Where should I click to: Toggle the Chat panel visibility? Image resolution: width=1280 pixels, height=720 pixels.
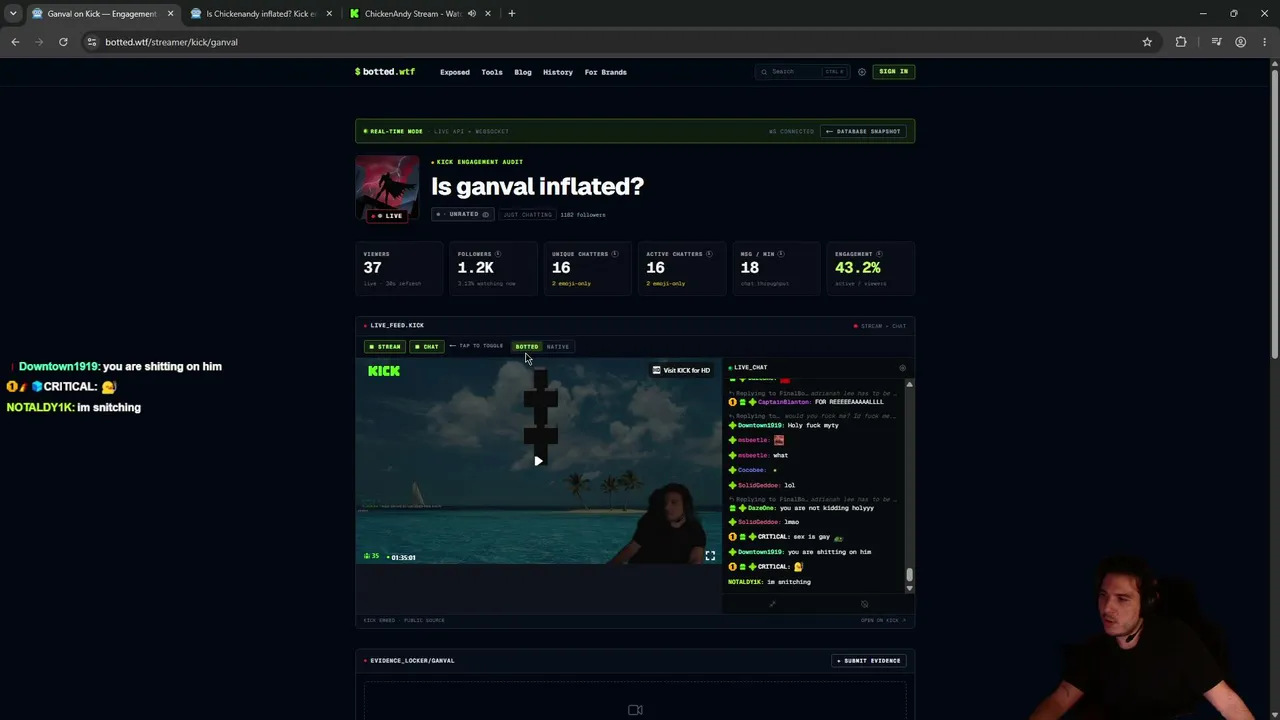click(x=427, y=347)
